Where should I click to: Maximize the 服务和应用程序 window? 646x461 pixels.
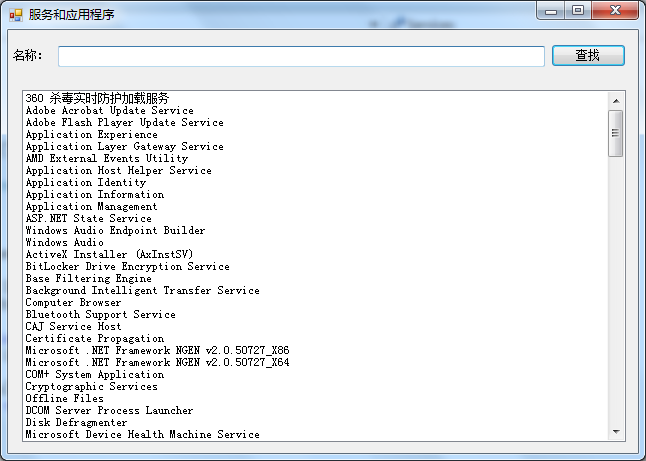[x=578, y=10]
